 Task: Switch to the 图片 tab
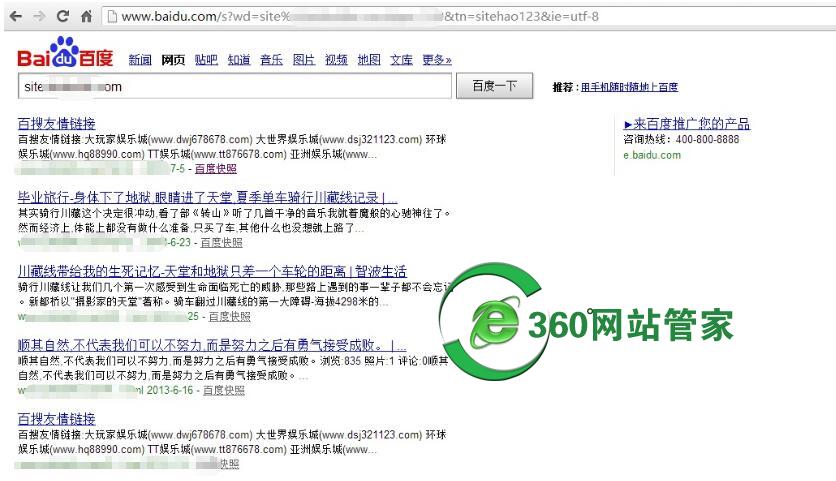point(304,60)
